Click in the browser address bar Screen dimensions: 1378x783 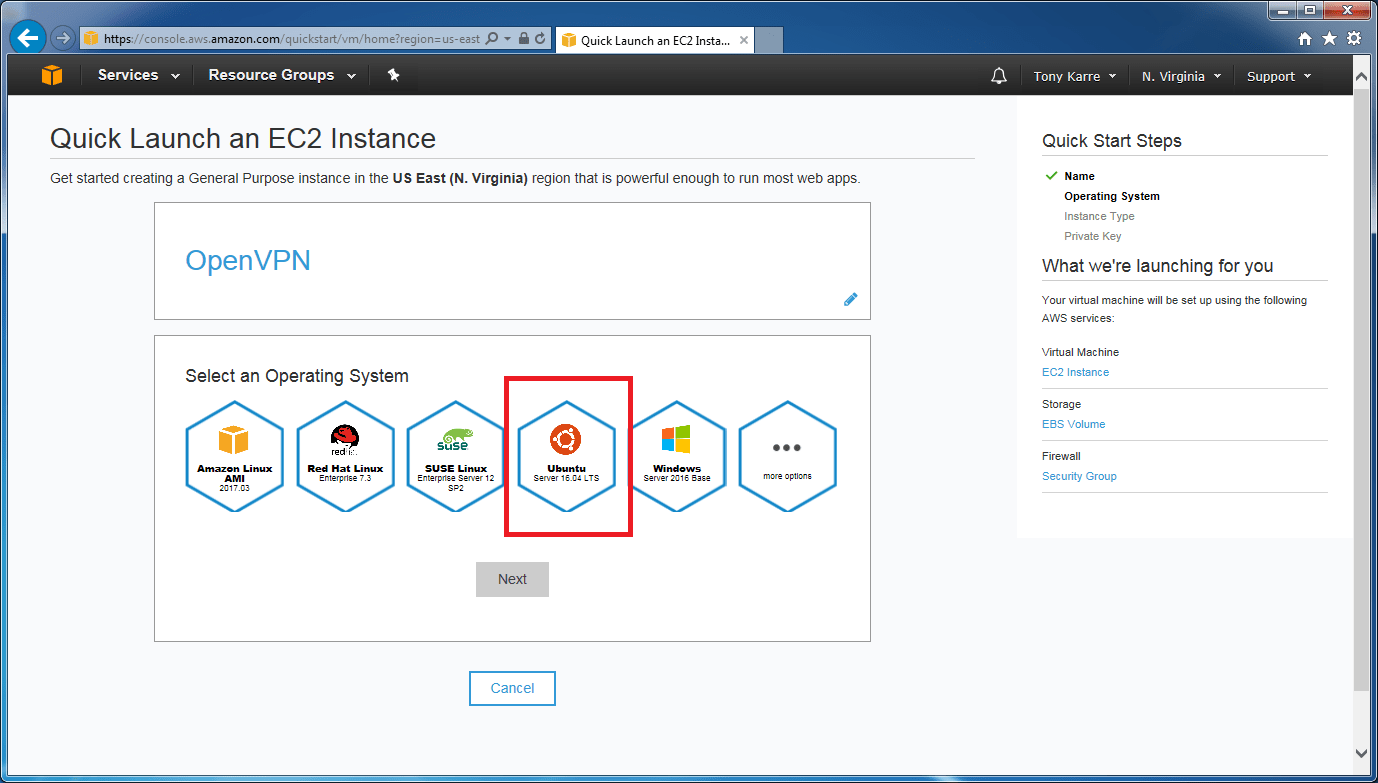[x=300, y=40]
